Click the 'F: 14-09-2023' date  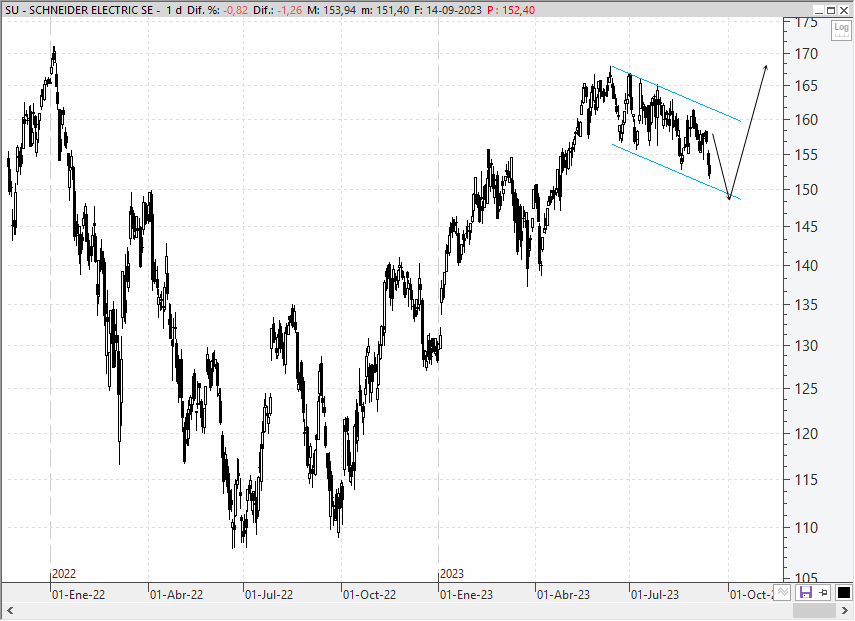[448, 10]
